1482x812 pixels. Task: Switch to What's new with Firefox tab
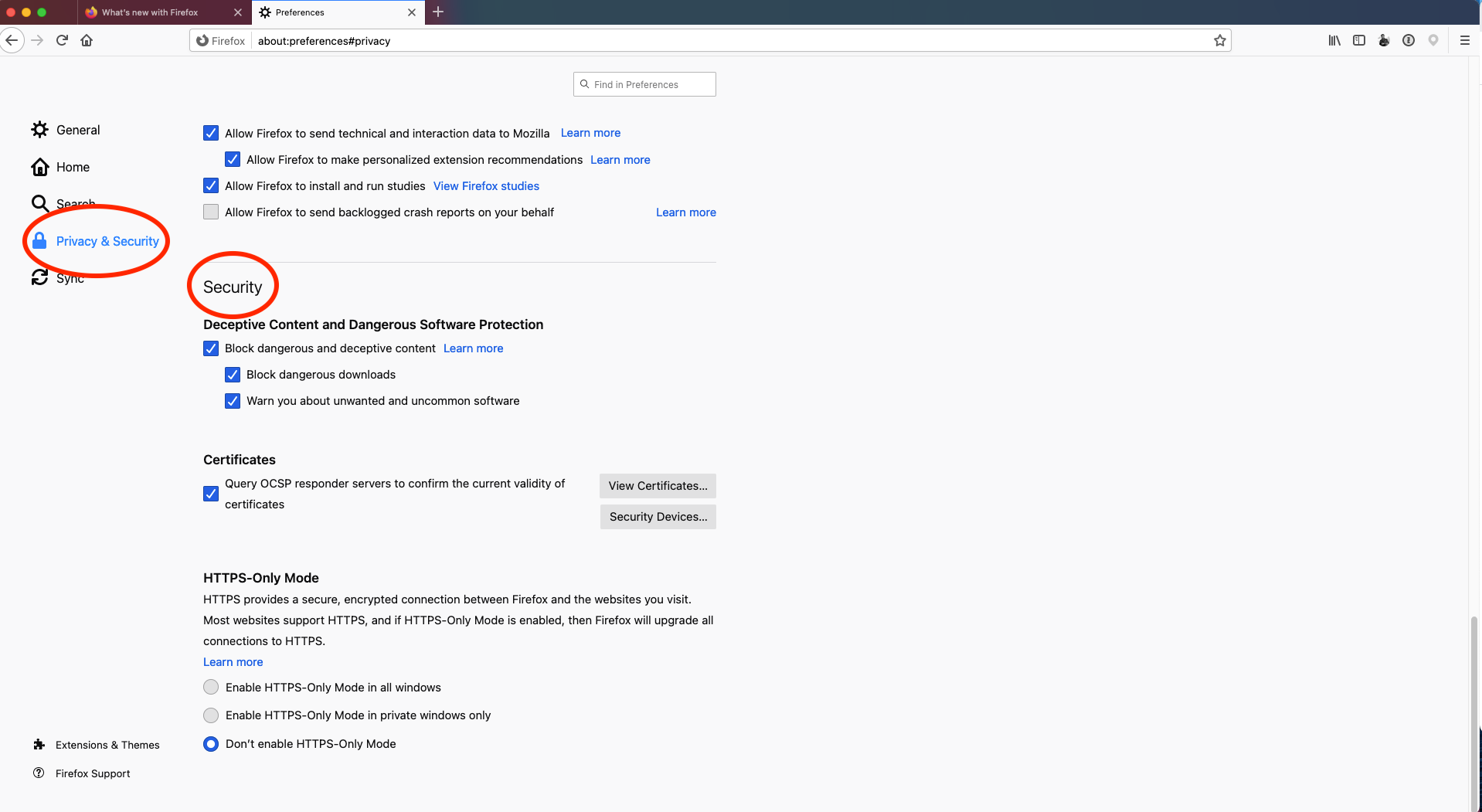[x=163, y=12]
